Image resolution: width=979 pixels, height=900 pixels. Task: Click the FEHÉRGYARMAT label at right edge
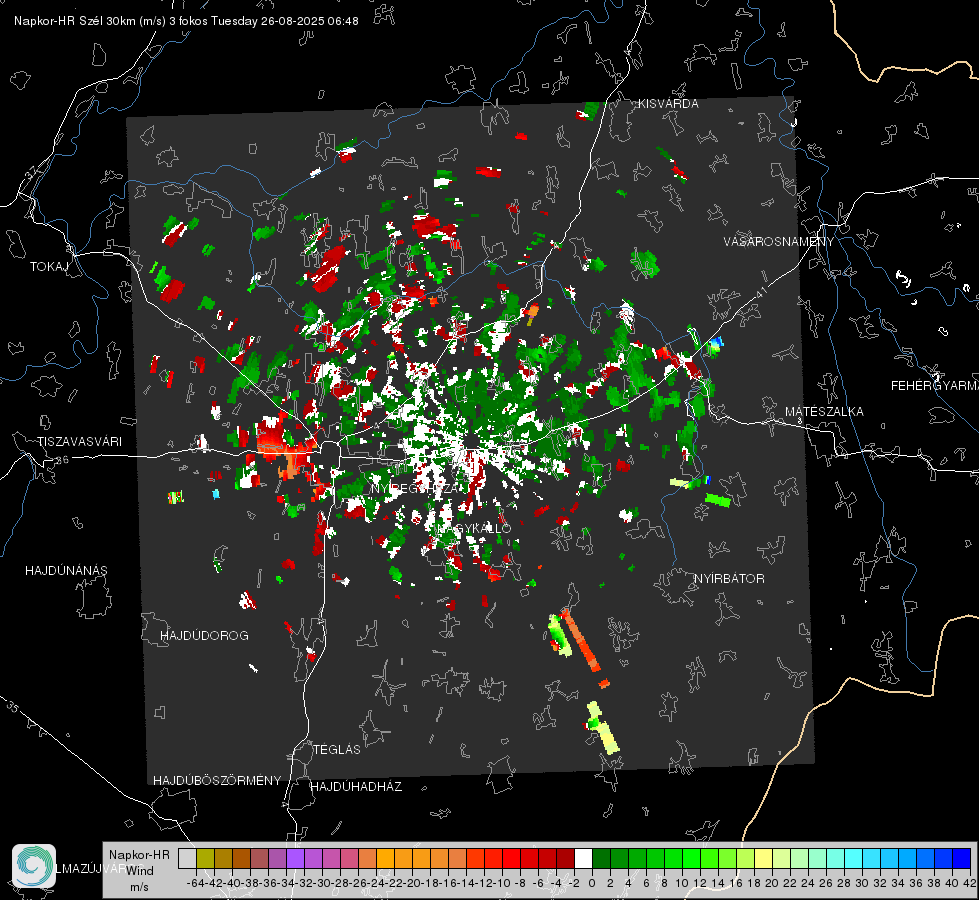[x=935, y=386]
